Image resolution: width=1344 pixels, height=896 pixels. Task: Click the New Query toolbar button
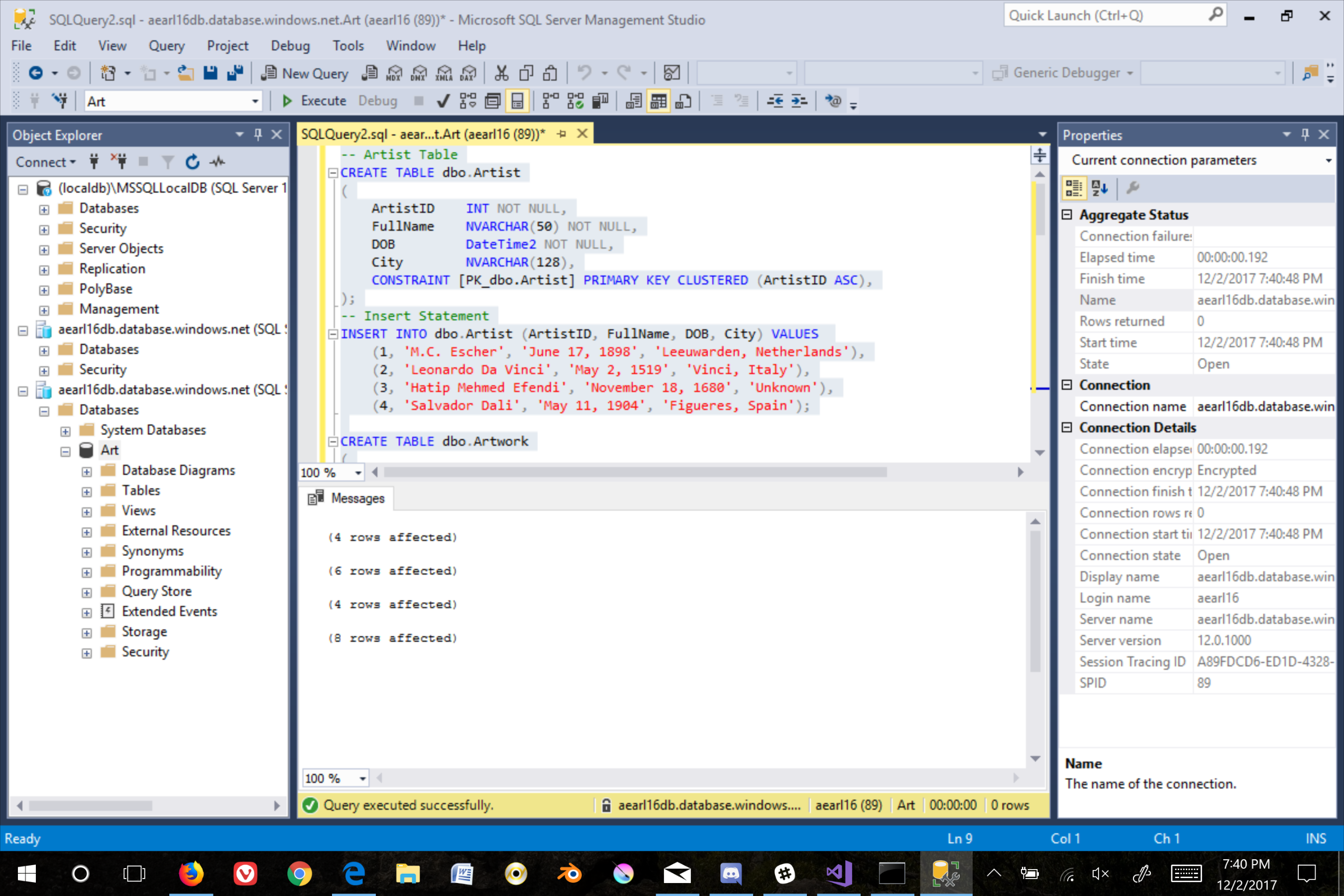pyautogui.click(x=305, y=73)
